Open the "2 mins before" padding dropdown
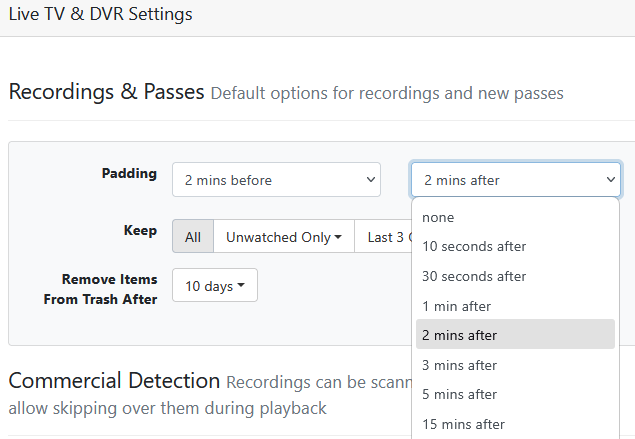This screenshot has width=635, height=439. tap(276, 180)
